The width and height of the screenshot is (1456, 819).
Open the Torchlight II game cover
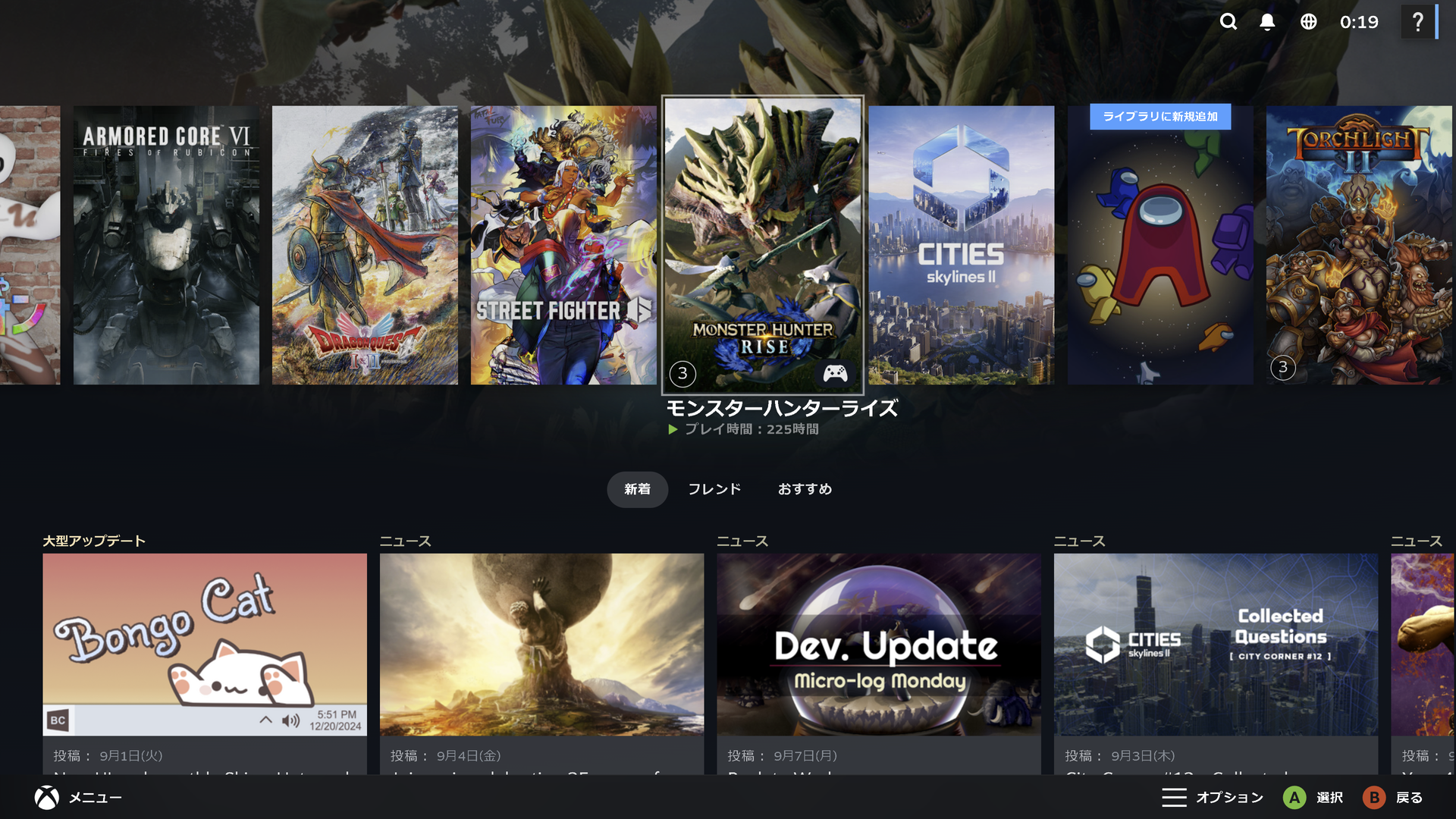[x=1359, y=245]
